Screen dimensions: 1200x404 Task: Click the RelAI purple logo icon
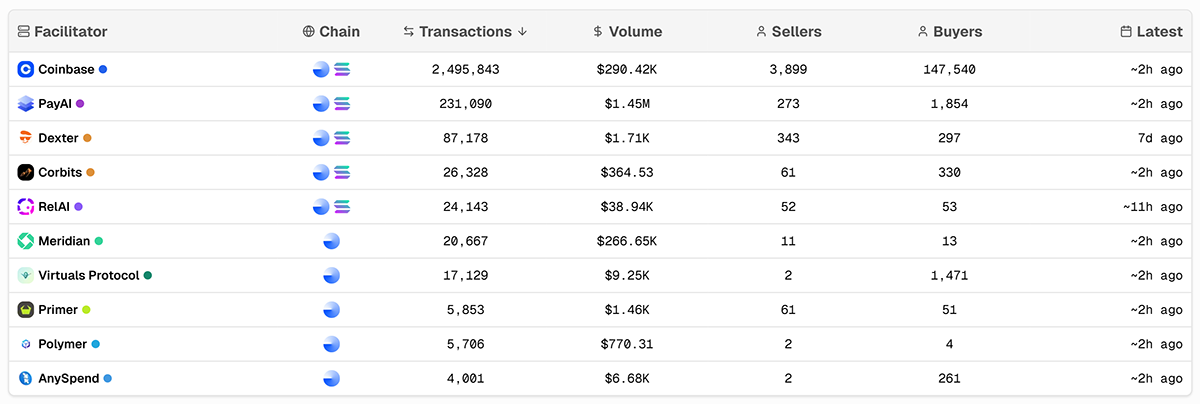(26, 207)
